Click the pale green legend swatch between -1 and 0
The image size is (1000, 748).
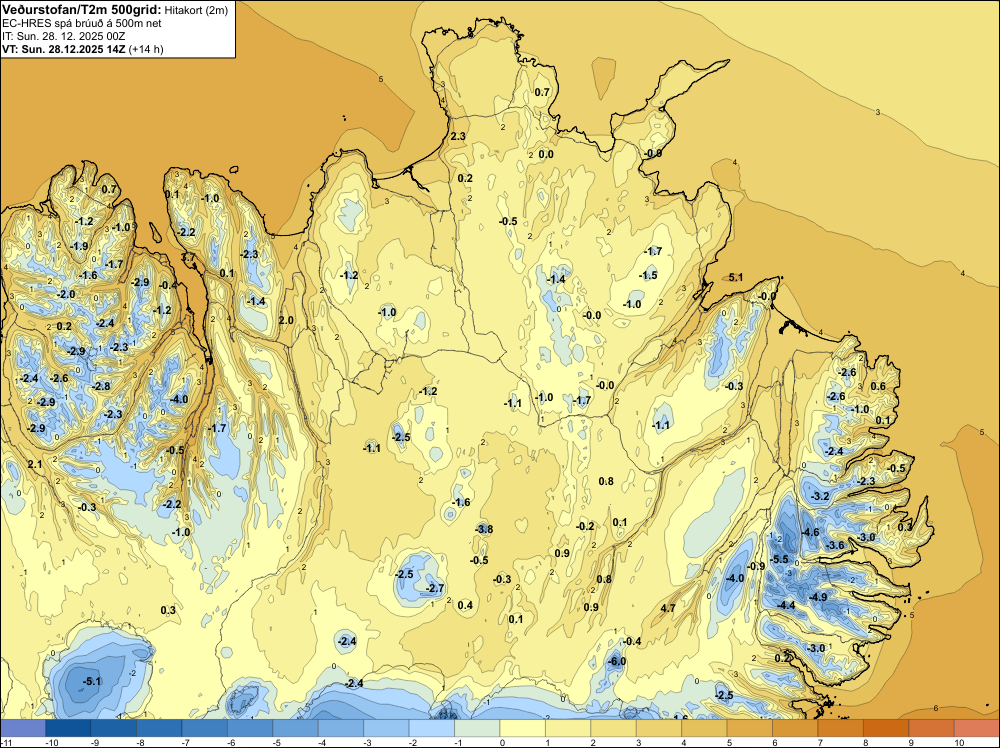[477, 728]
